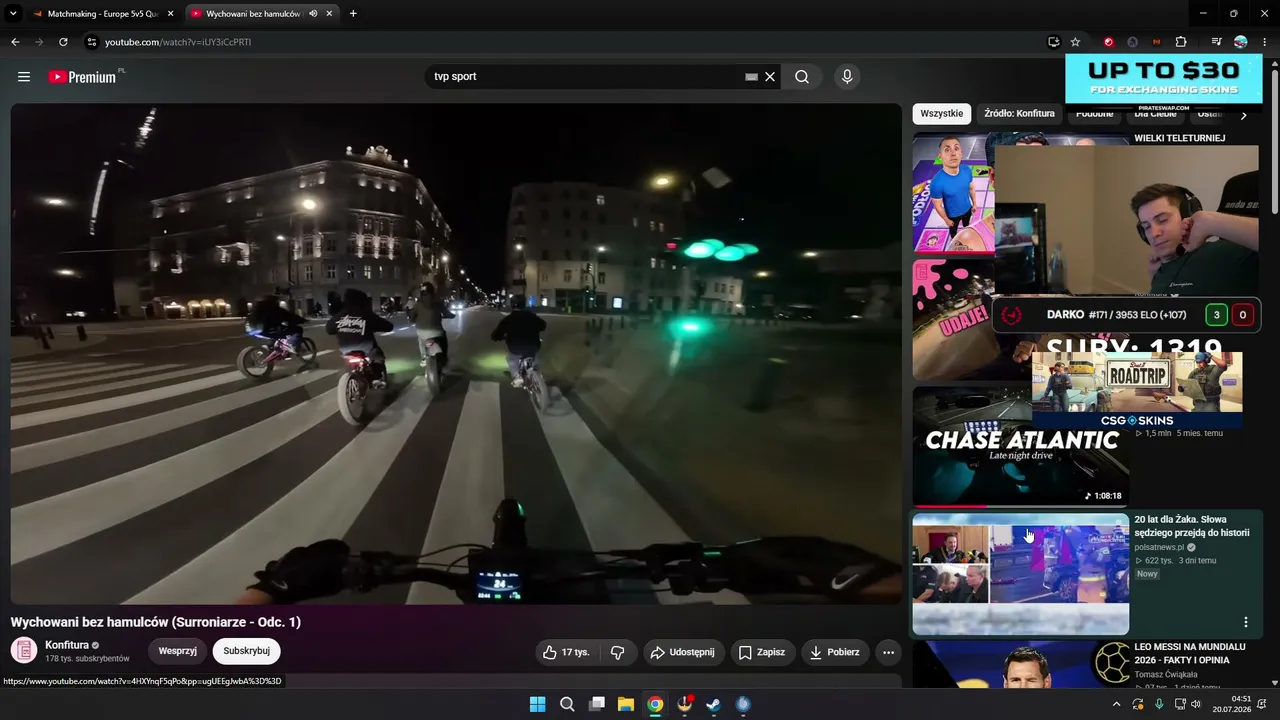Screen dimensions: 1280x720
Task: Open the grey round extension icon
Action: 1132,42
